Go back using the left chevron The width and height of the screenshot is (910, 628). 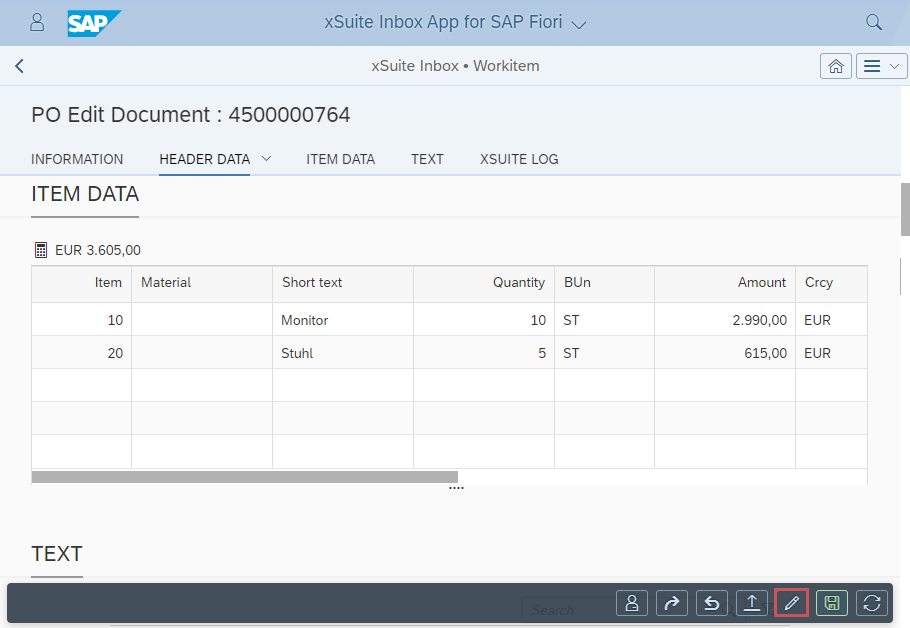pyautogui.click(x=19, y=66)
